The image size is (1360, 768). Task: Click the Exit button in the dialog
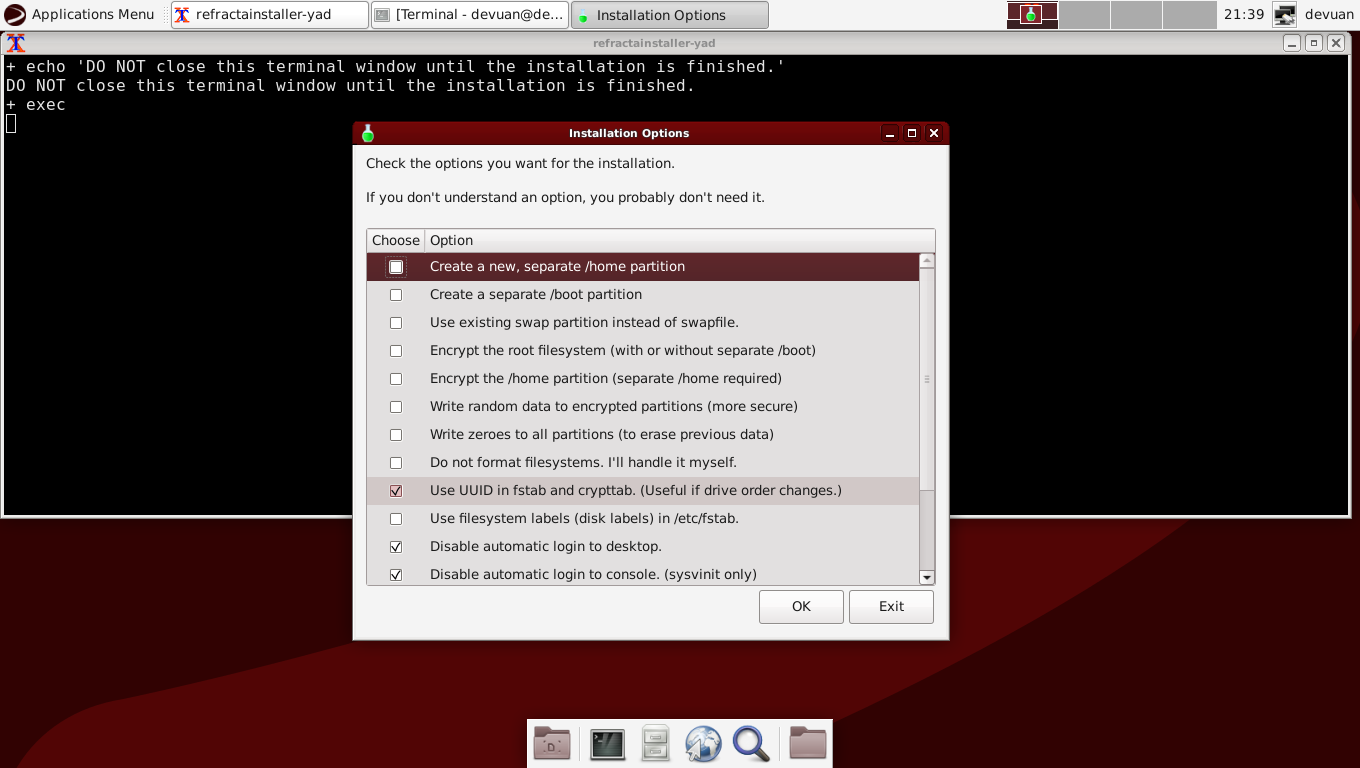point(891,606)
